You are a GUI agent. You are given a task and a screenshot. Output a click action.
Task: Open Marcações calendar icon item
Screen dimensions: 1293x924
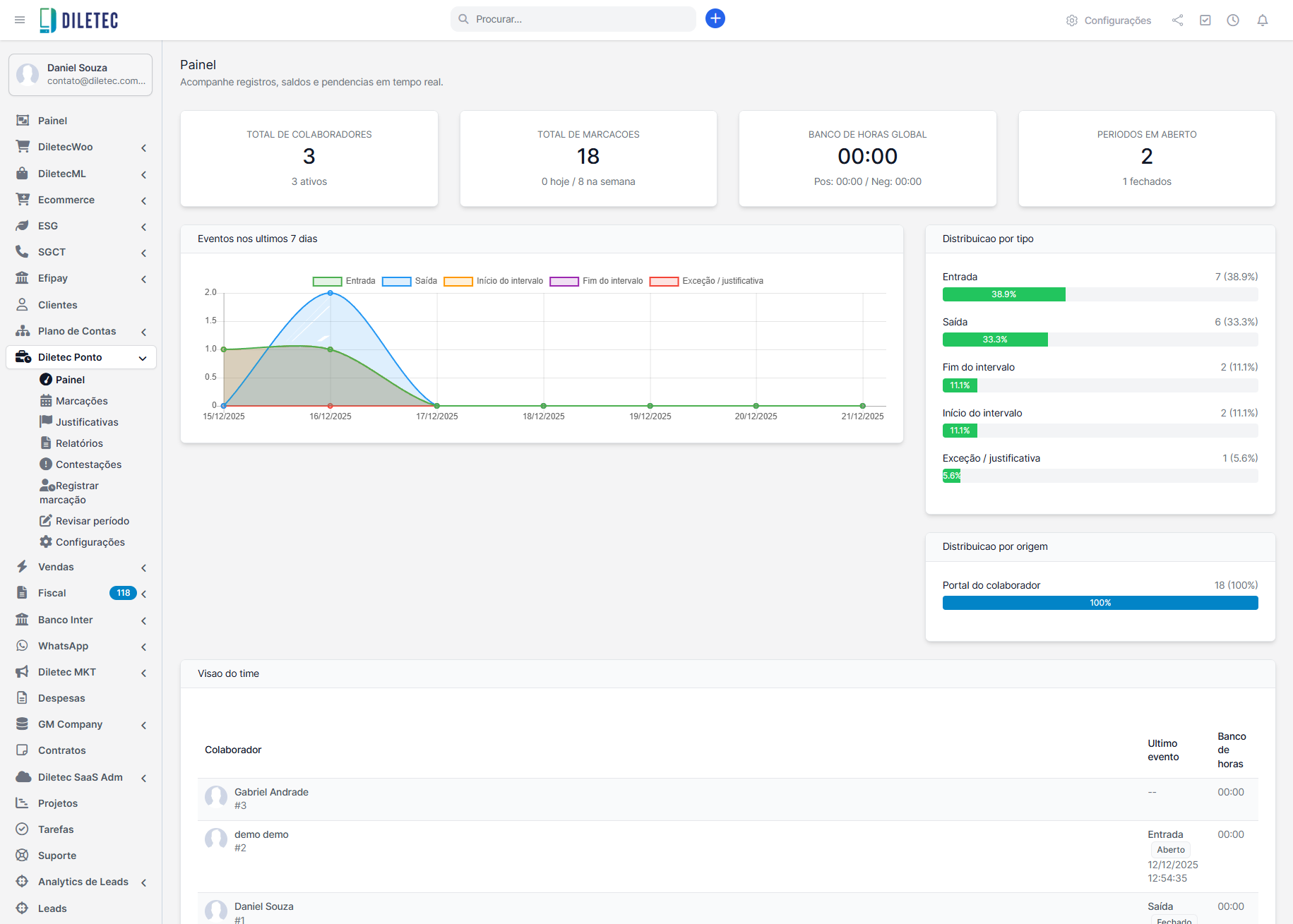81,401
